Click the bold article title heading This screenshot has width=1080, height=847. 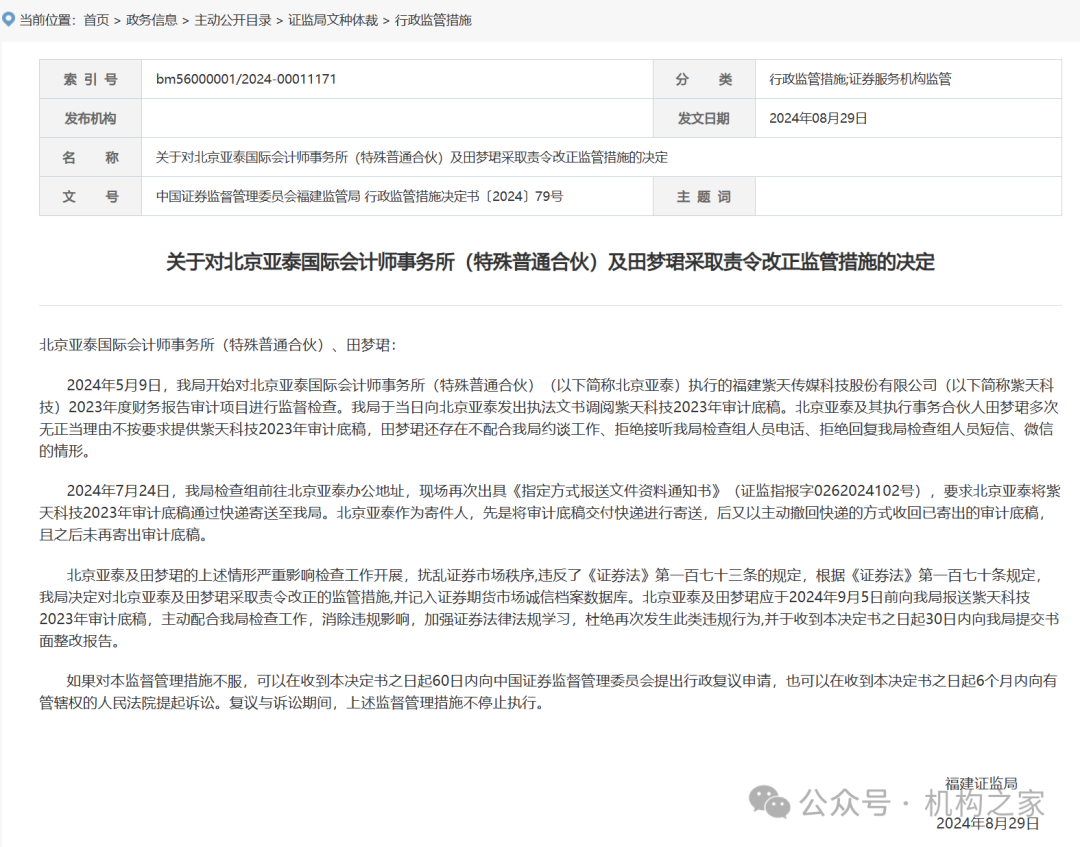[x=550, y=262]
